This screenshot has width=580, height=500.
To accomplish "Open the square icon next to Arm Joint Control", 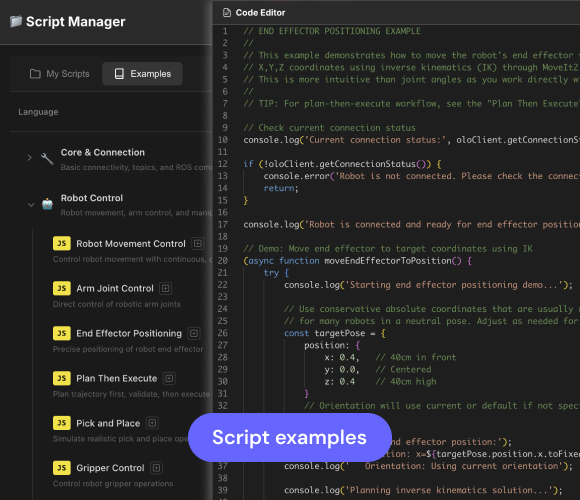I will (166, 288).
